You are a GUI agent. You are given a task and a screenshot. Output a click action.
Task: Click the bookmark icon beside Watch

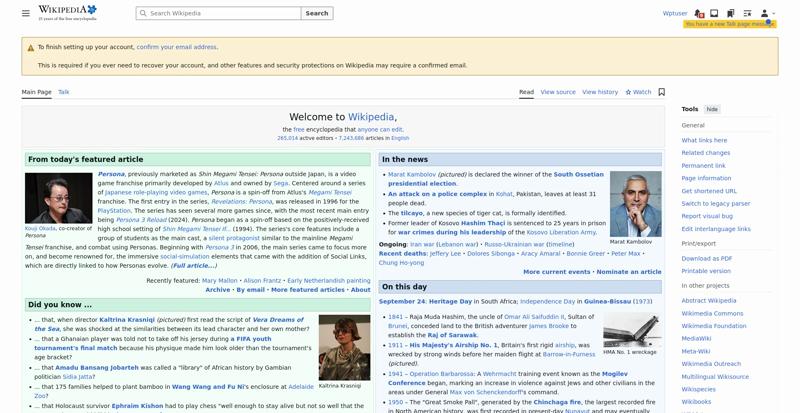coord(662,92)
